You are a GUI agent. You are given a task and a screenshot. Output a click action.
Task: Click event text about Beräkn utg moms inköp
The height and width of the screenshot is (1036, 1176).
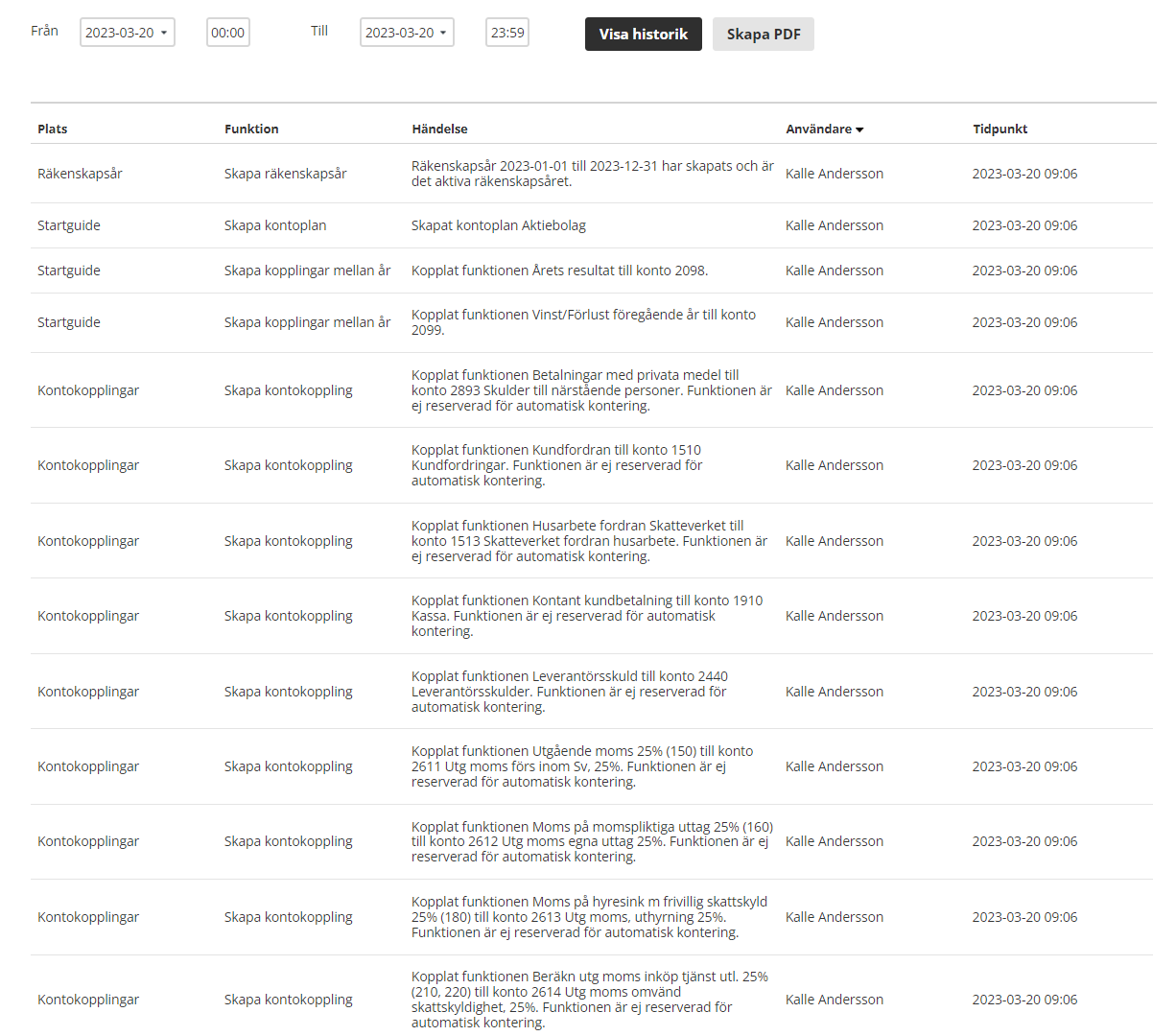[590, 1000]
